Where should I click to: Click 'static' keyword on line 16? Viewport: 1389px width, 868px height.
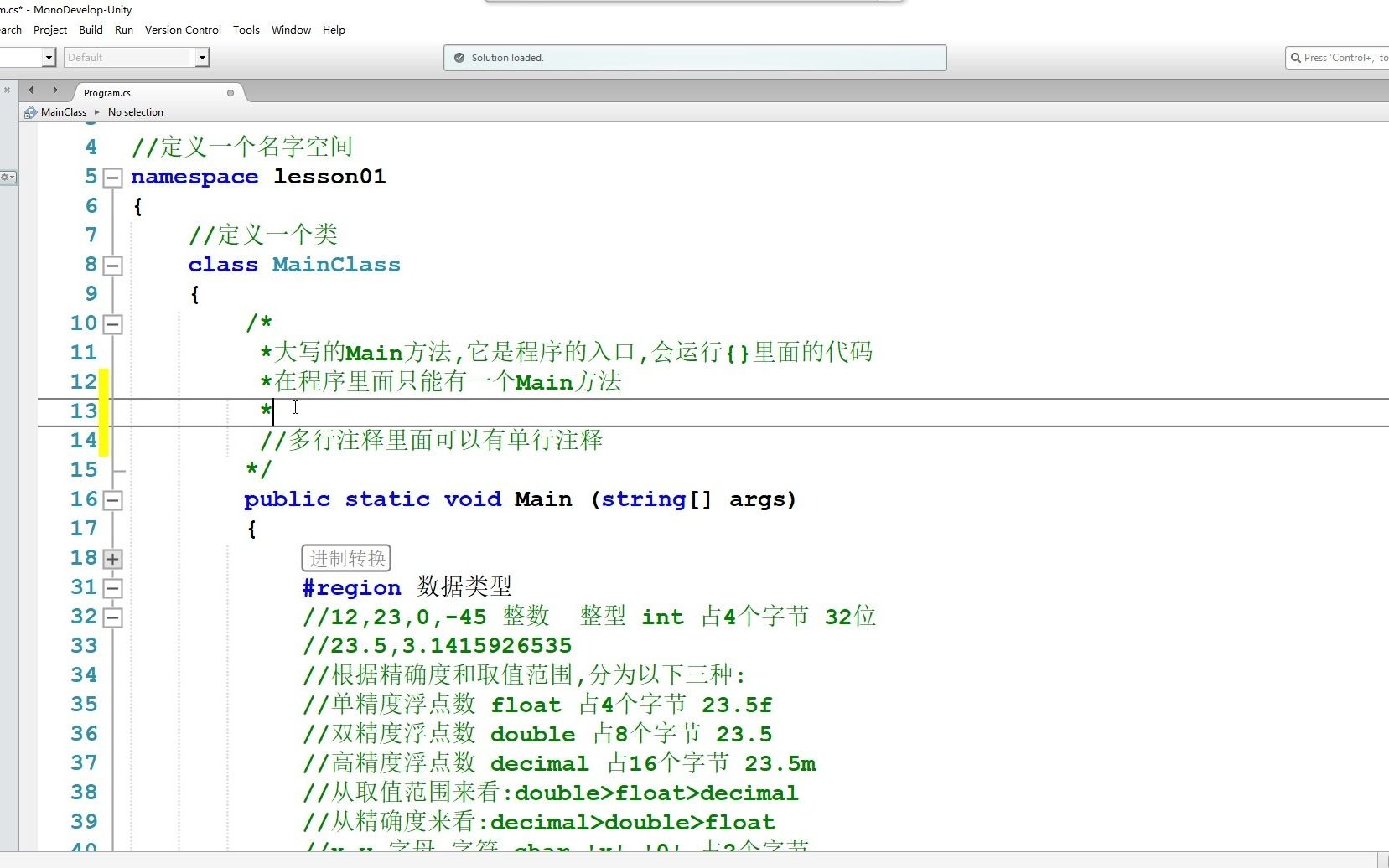387,499
